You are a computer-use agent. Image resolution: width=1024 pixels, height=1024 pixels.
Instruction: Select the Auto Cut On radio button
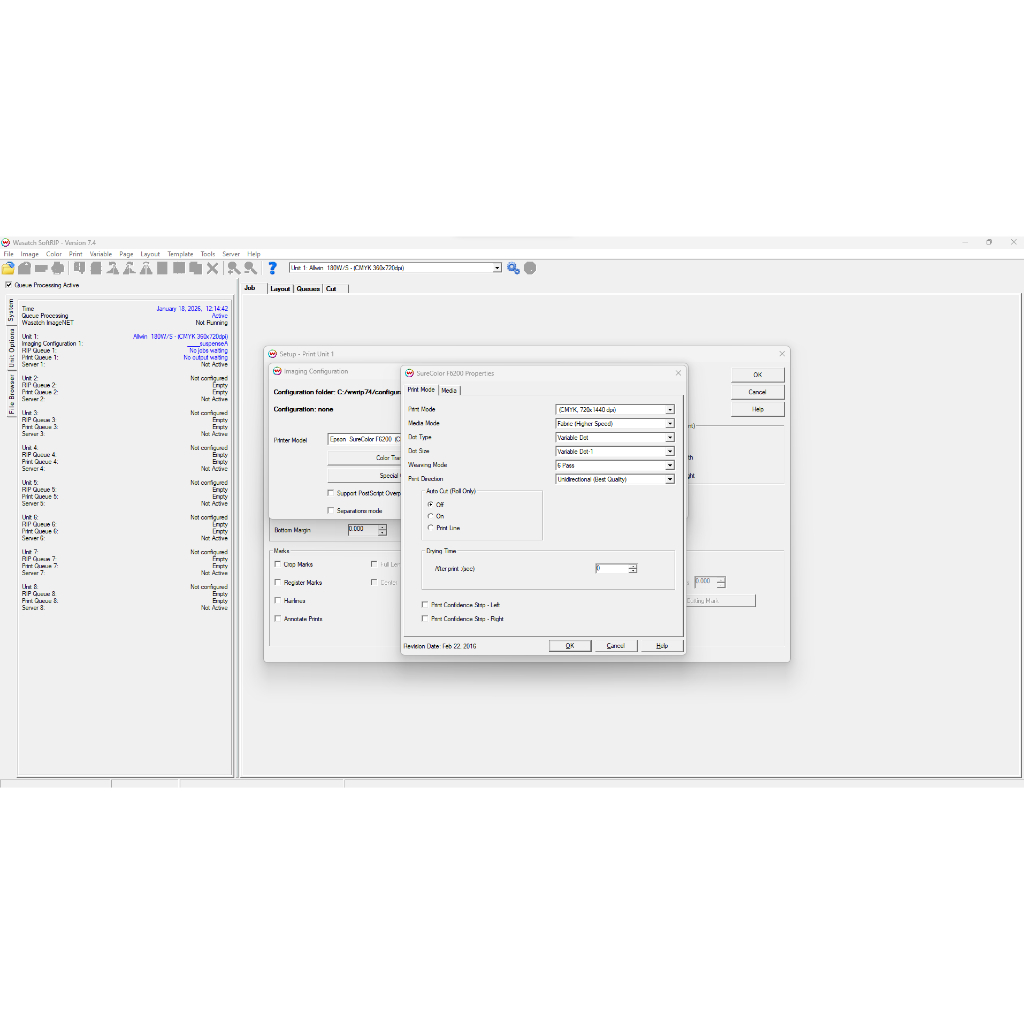coord(430,516)
